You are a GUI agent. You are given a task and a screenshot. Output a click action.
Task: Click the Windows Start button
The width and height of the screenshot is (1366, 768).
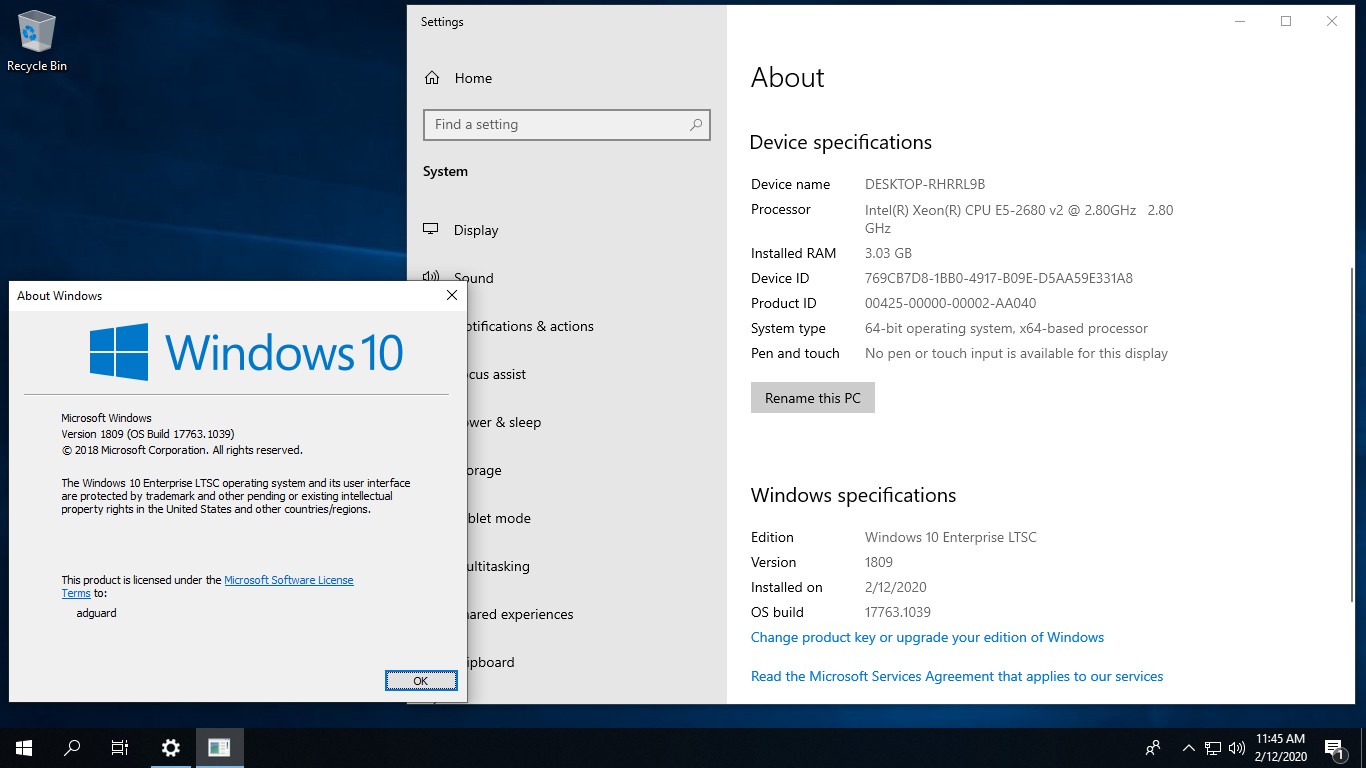pos(24,747)
